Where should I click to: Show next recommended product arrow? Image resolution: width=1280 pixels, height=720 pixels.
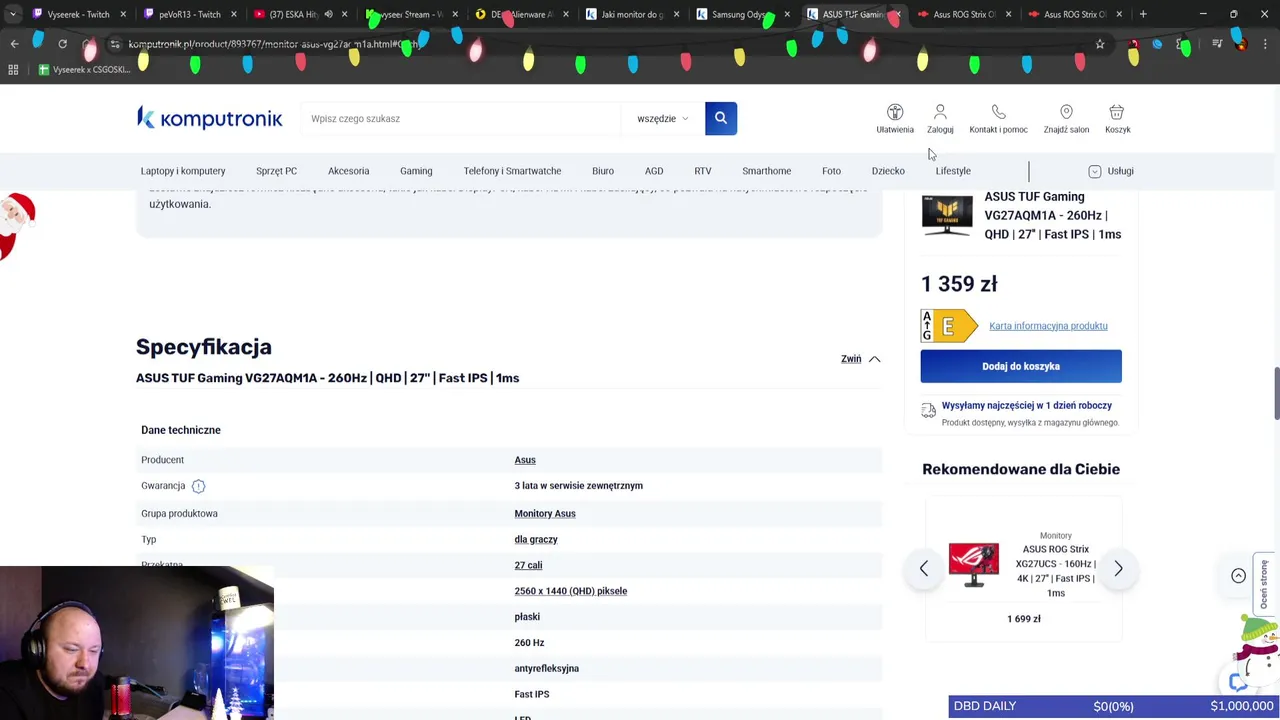1118,568
